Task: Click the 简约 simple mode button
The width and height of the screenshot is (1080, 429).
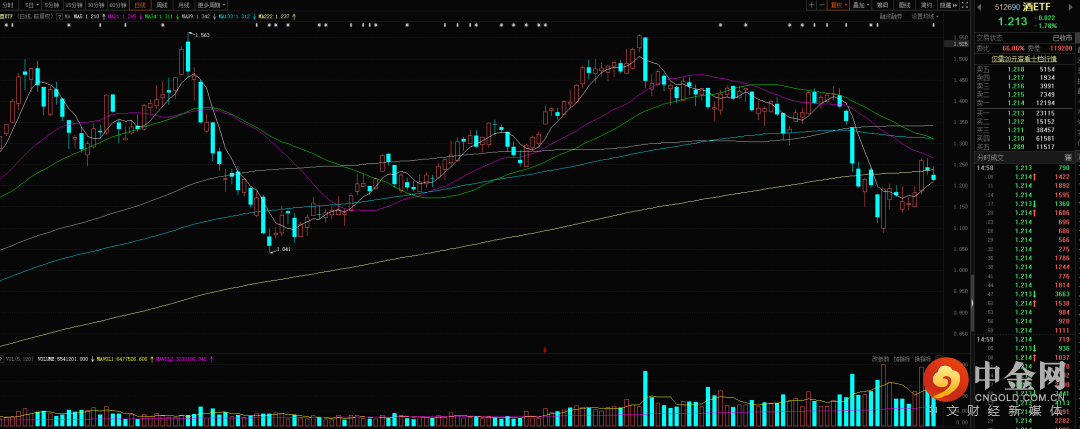Action: pyautogui.click(x=926, y=5)
